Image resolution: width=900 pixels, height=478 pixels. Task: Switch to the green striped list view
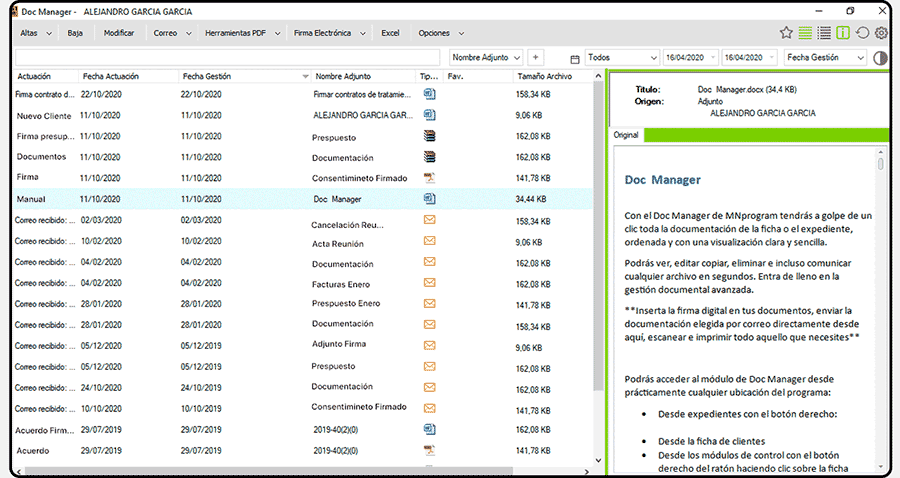click(x=805, y=33)
